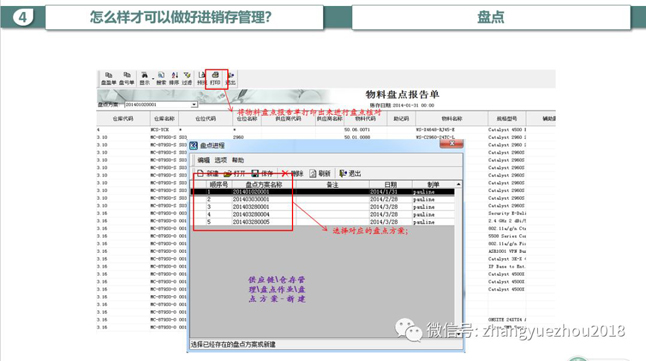Select plan 201403280001 in row 3
The image size is (646, 361).
click(x=251, y=207)
